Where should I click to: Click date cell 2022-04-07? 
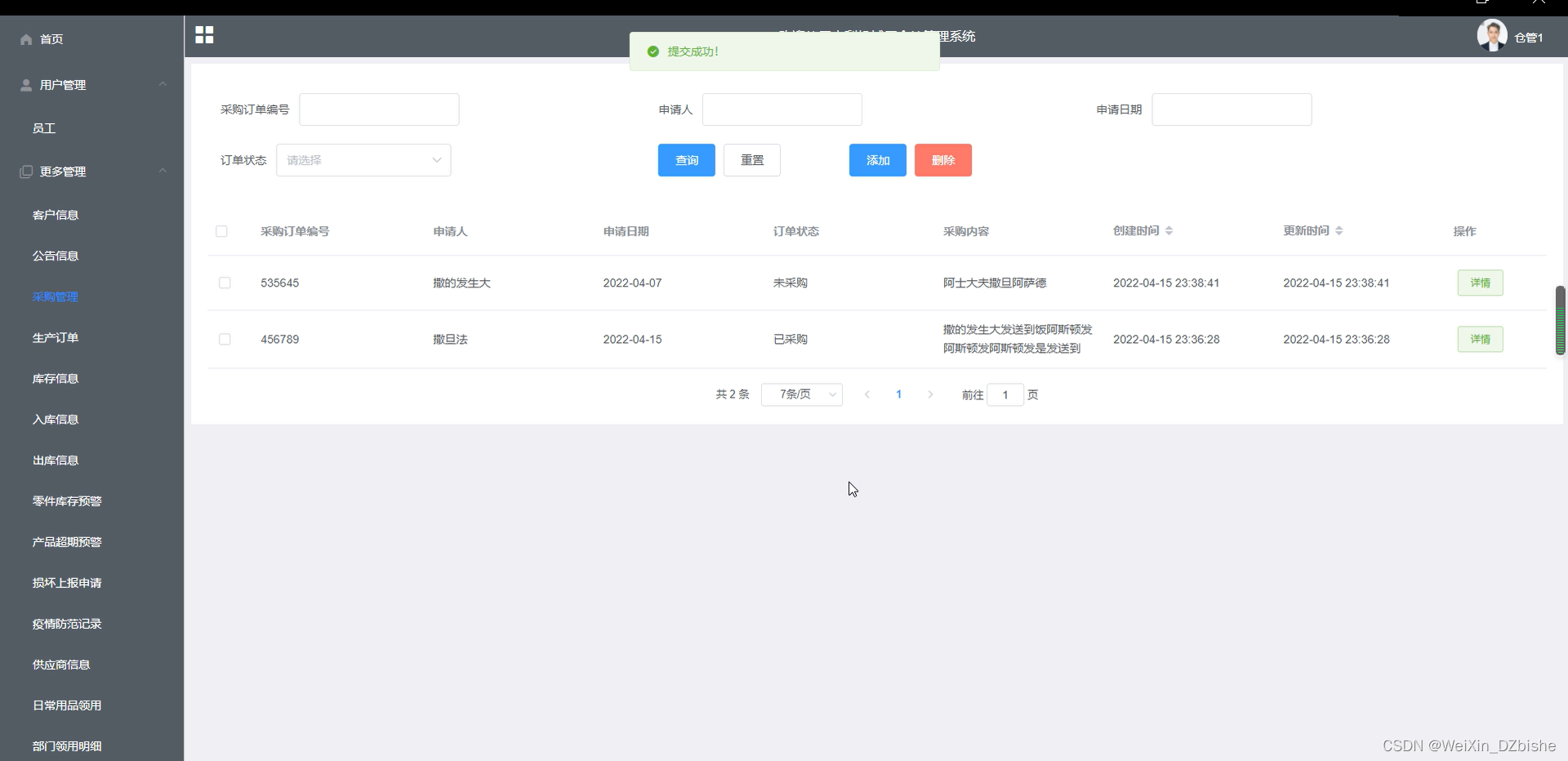coord(632,283)
